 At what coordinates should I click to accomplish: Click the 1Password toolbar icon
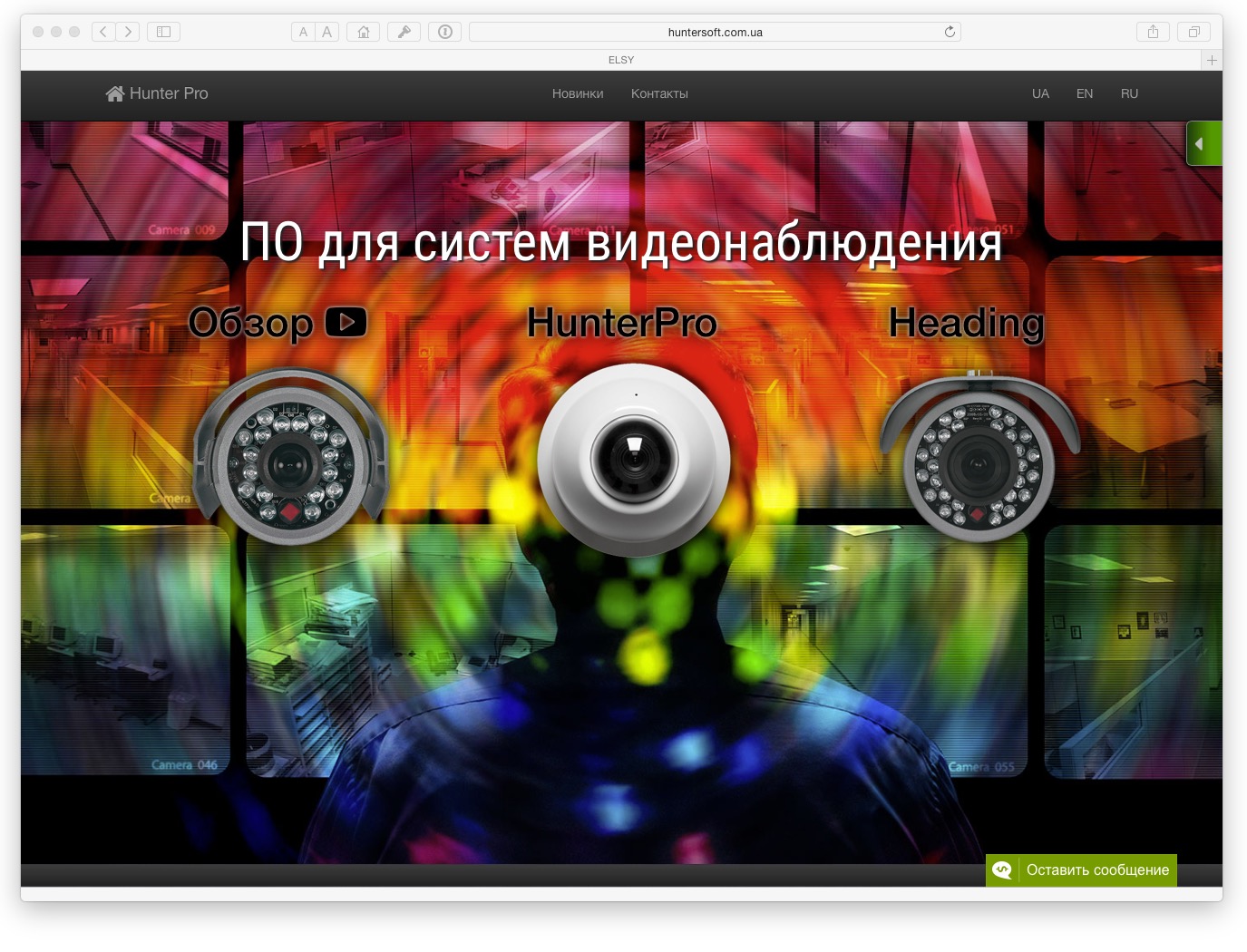coord(444,32)
